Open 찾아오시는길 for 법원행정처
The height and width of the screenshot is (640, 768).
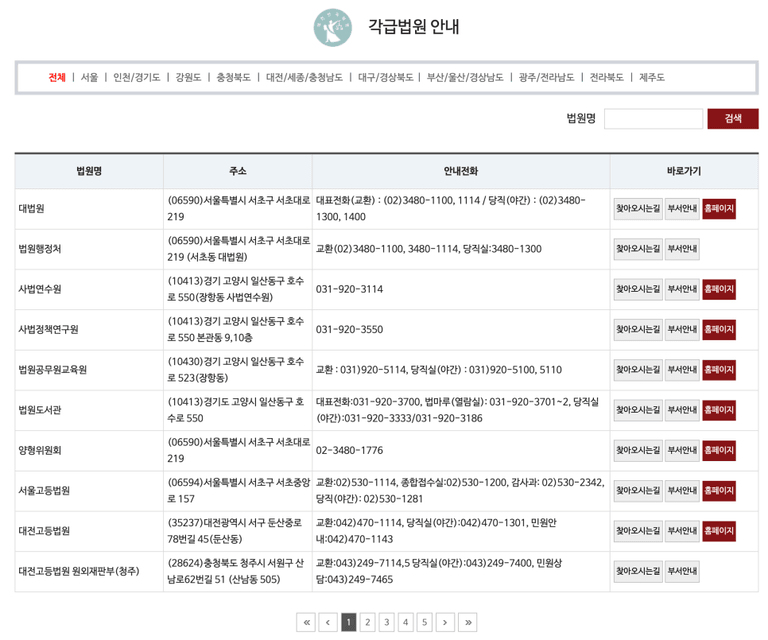637,249
